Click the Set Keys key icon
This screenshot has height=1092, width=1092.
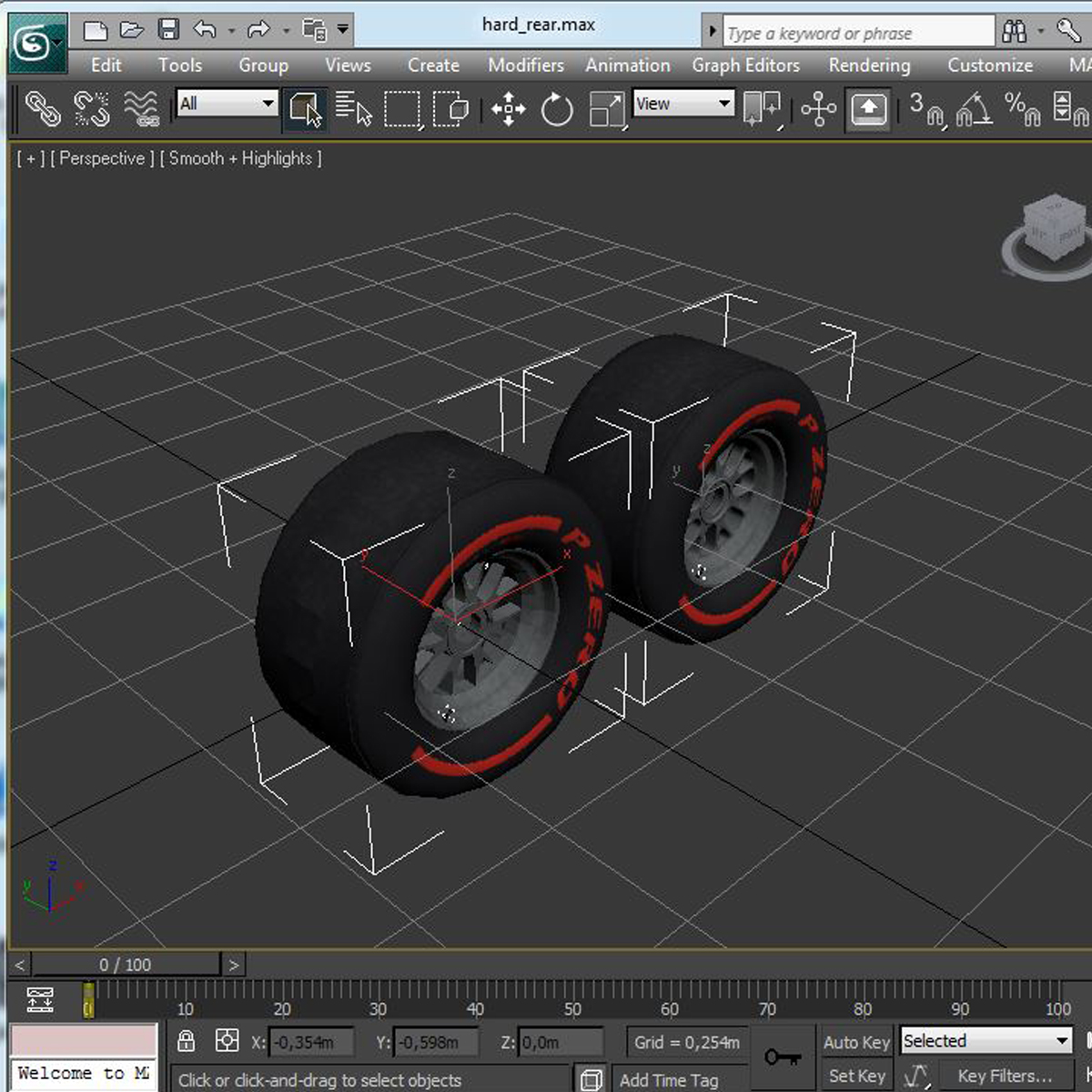pos(783,1057)
